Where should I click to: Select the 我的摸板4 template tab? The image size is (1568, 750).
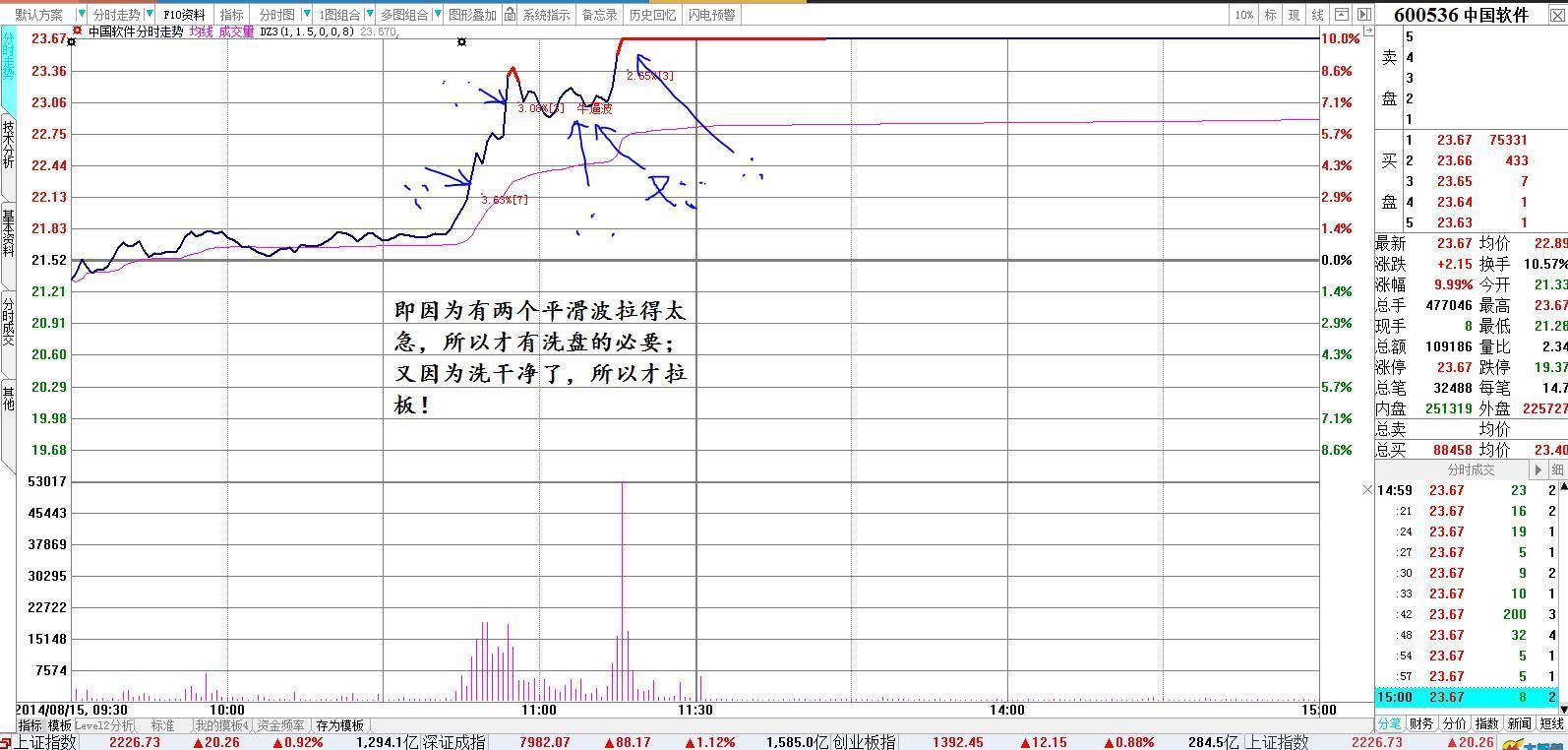coord(221,725)
